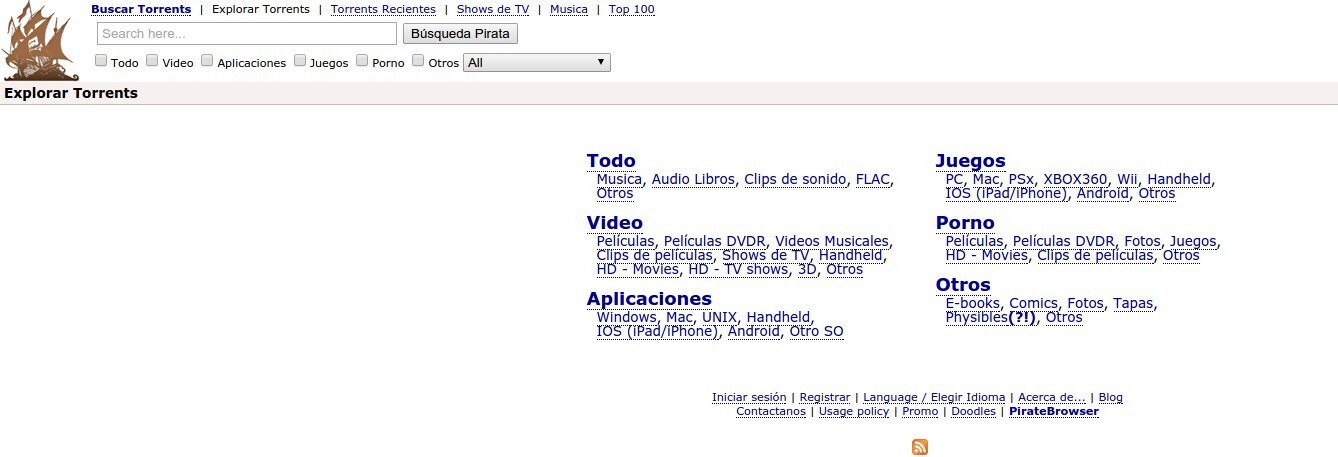The image size is (1338, 457).
Task: Go to Torrents Recientes
Action: point(383,9)
